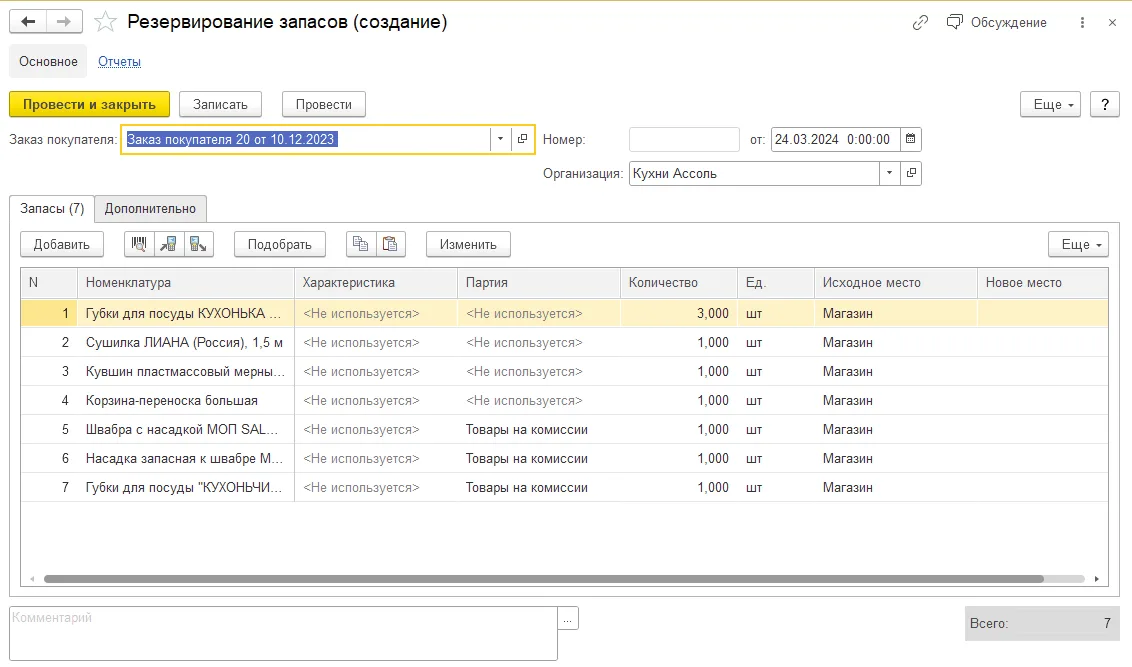Copy rows with the copy icon
The image size is (1132, 667).
[360, 244]
